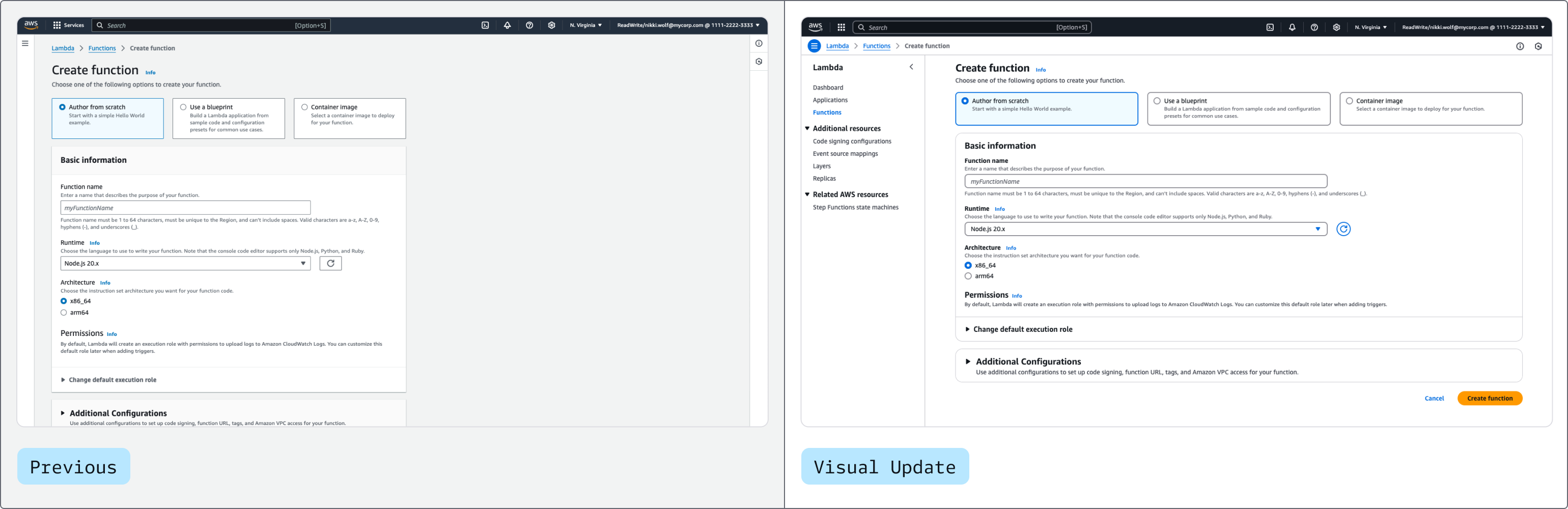Open Code signing configurations in sidebar

852,142
